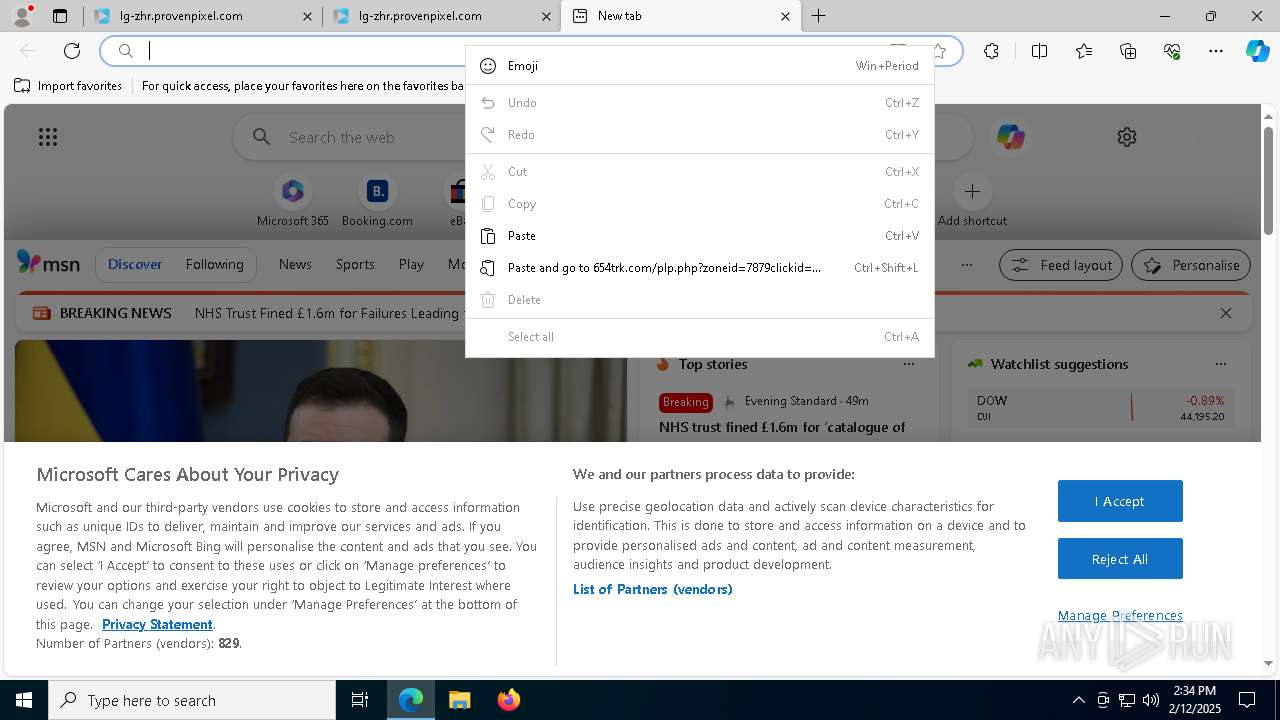Open the volume control tray icon
This screenshot has width=1280, height=720.
1150,700
